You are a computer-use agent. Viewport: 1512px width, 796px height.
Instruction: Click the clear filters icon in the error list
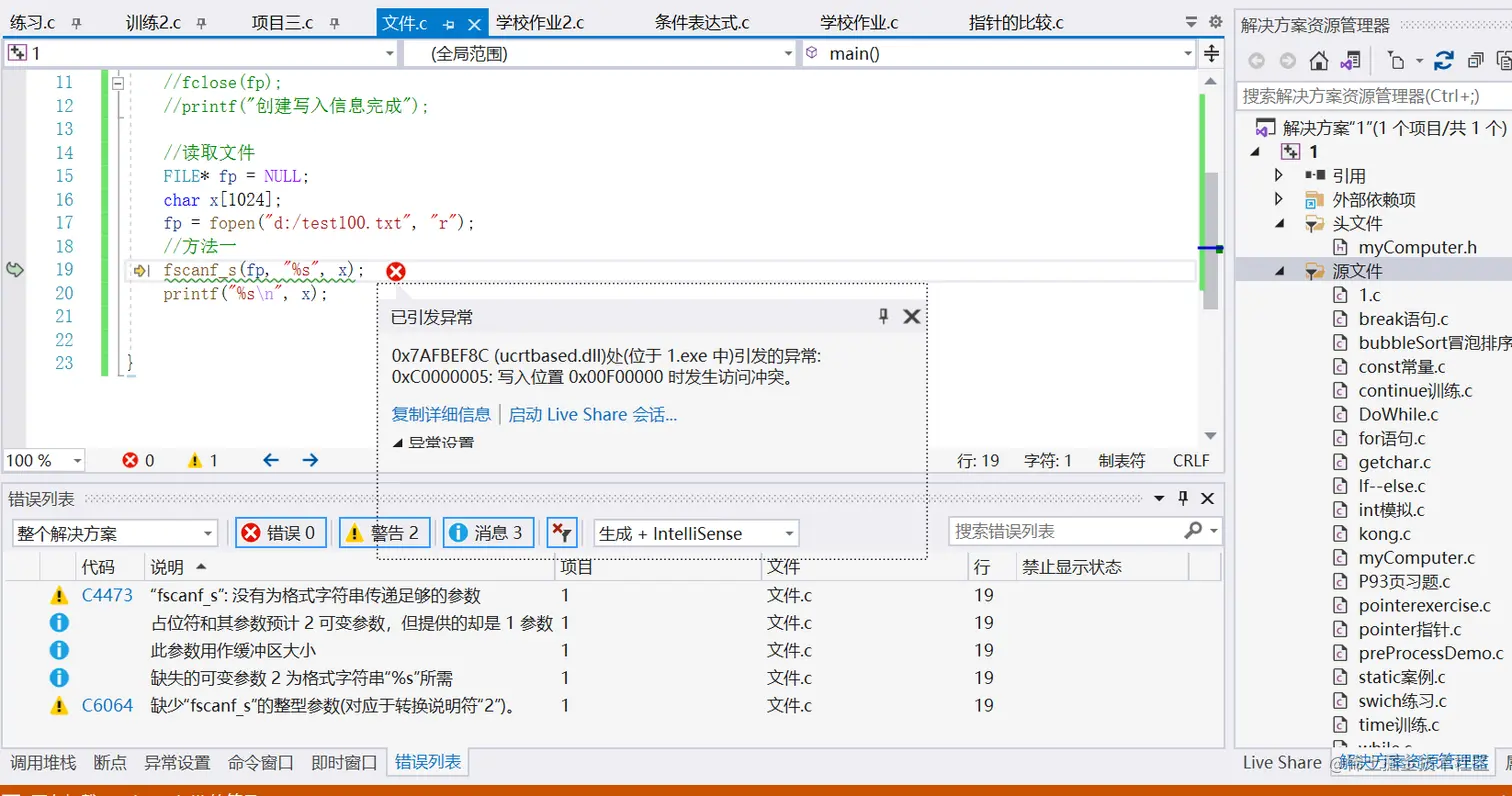(564, 533)
